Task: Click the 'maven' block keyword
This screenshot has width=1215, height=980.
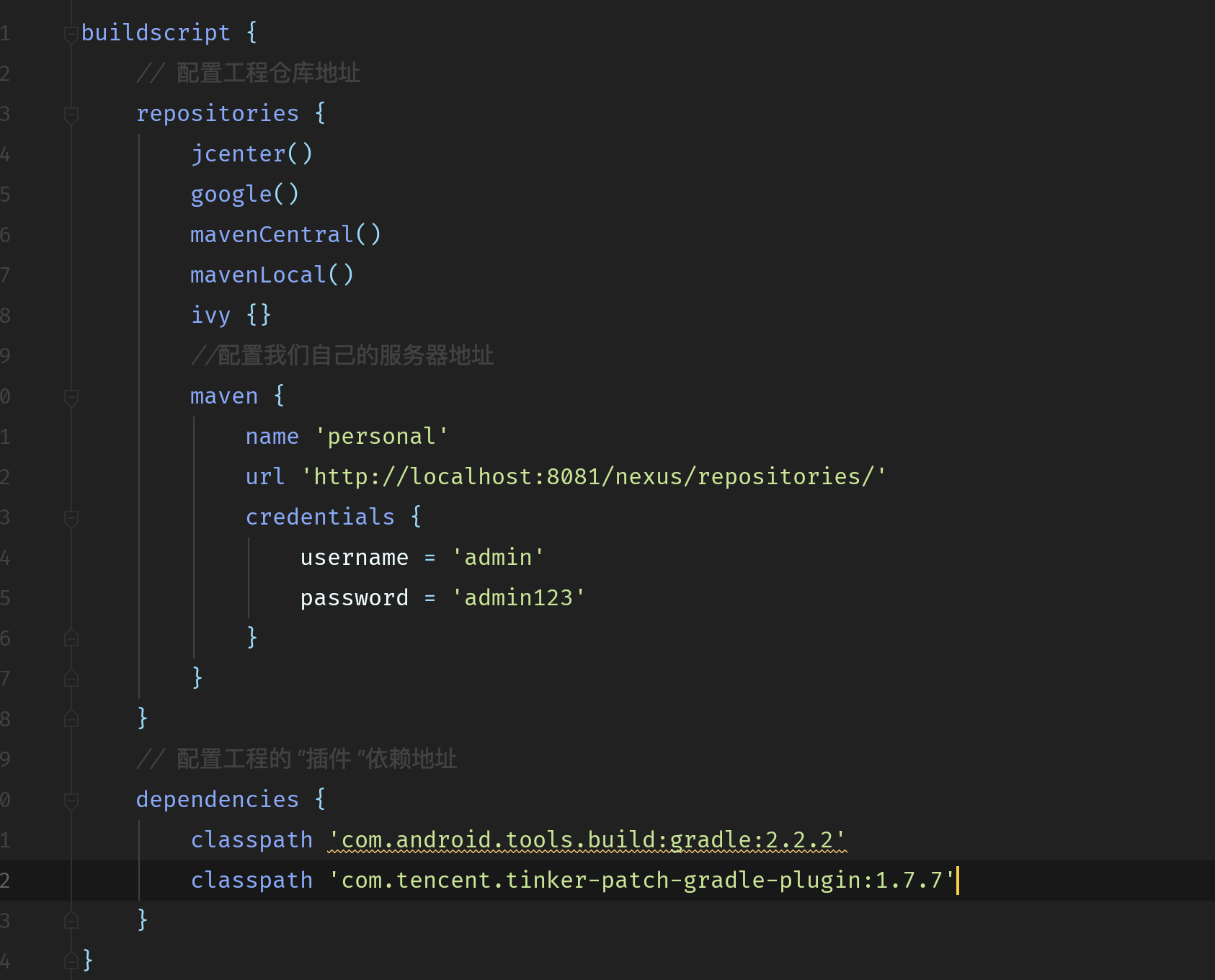Action: click(224, 396)
